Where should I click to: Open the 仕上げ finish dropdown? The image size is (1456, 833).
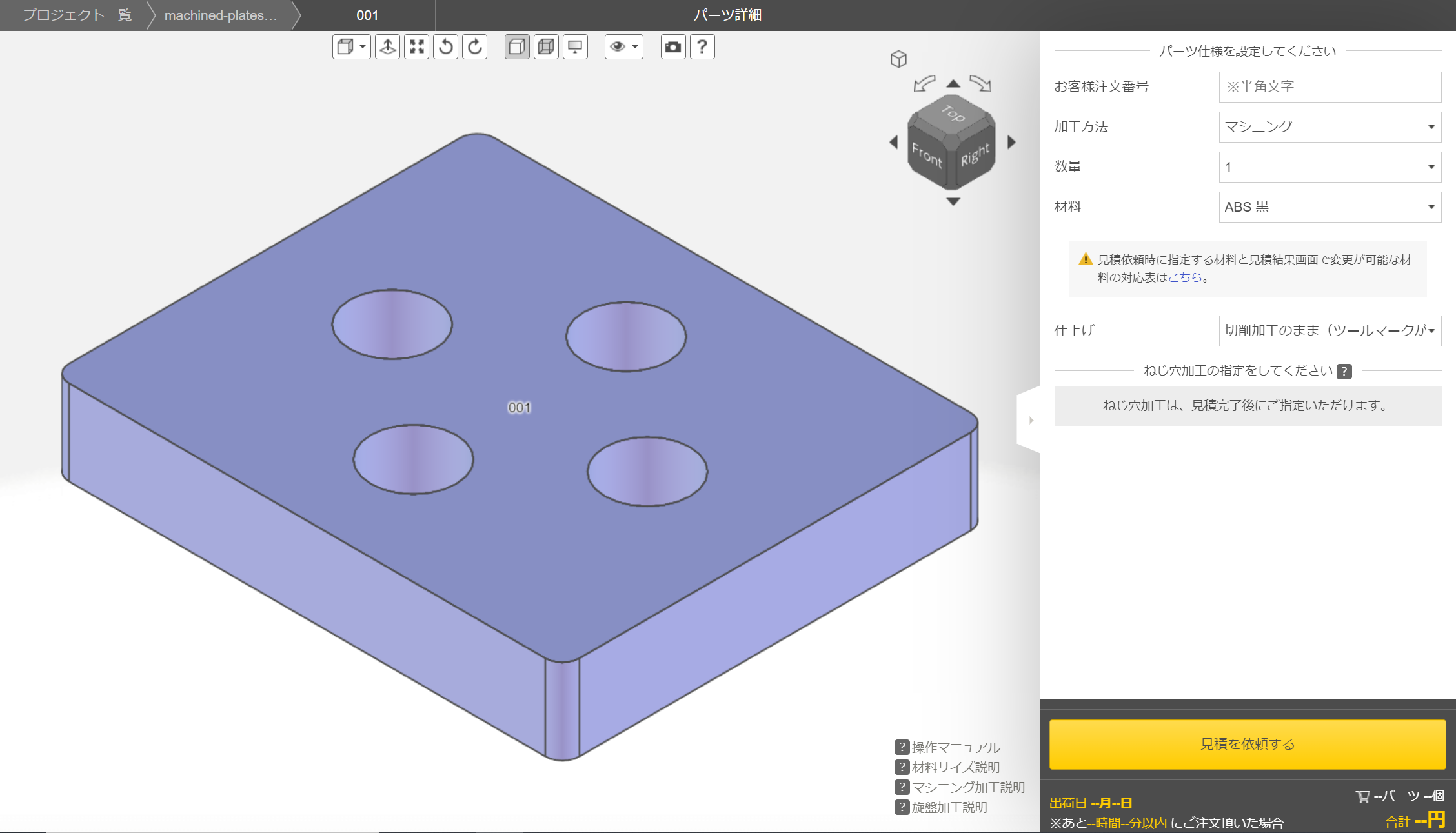tap(1330, 330)
